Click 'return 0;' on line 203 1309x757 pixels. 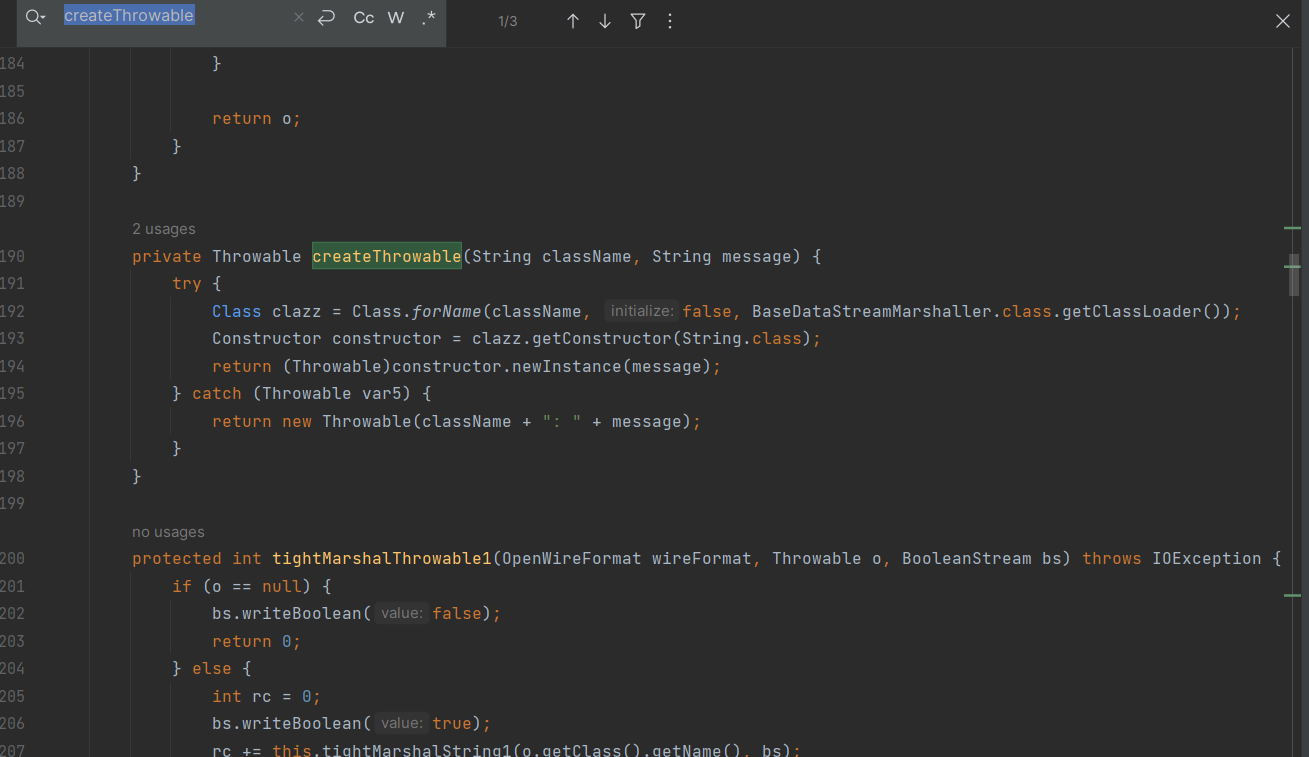256,641
